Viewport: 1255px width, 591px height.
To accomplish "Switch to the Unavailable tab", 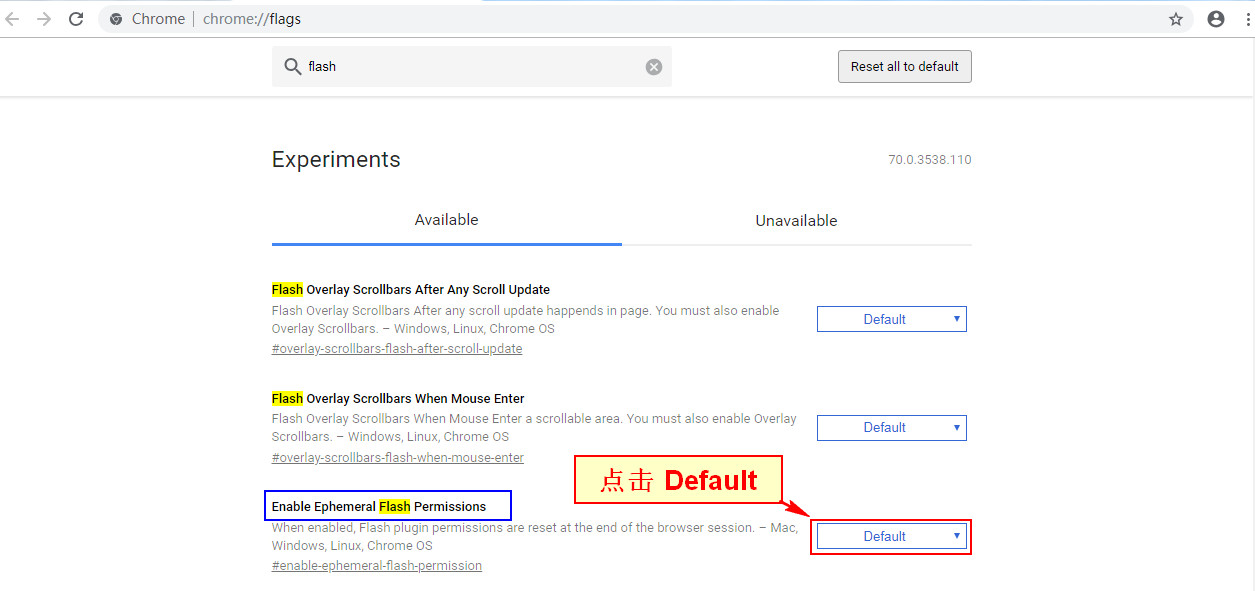I will pyautogui.click(x=797, y=220).
